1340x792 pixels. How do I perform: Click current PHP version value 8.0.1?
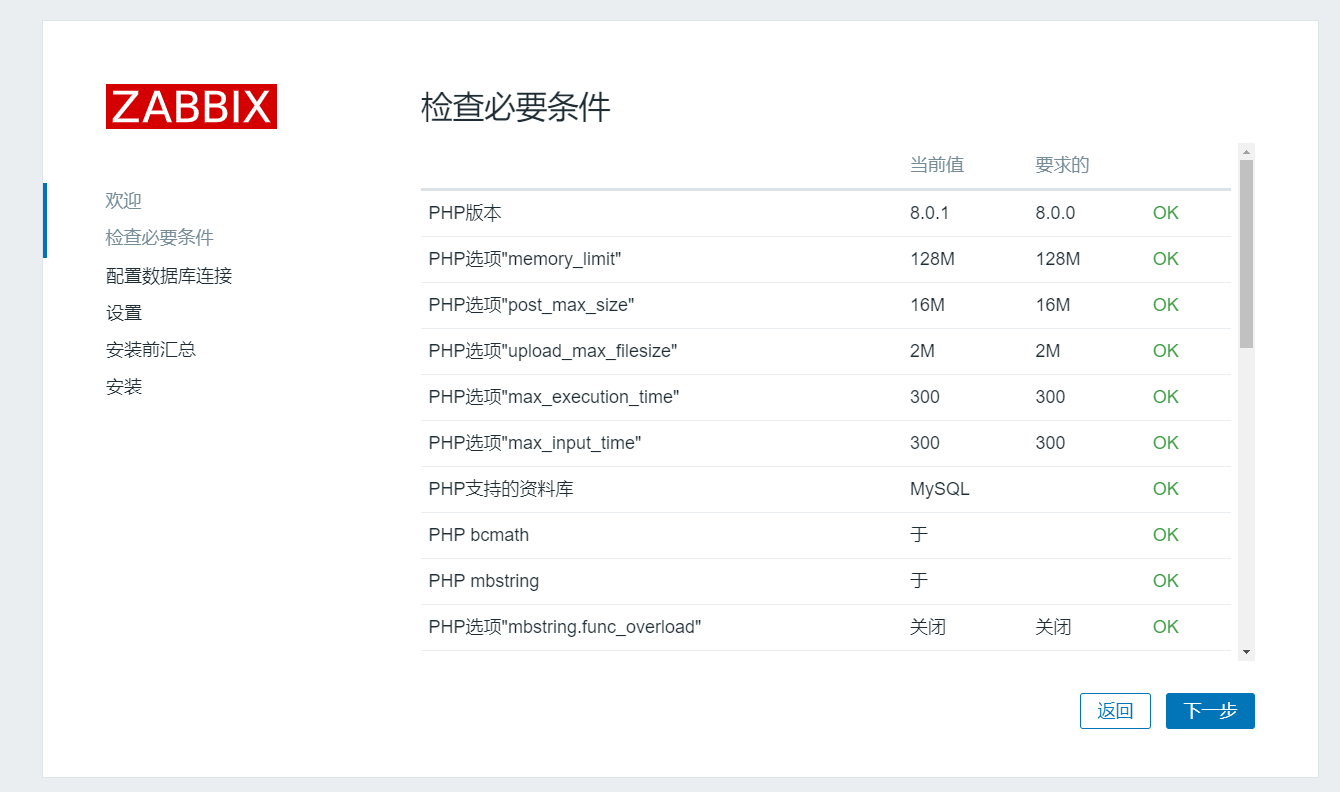930,213
